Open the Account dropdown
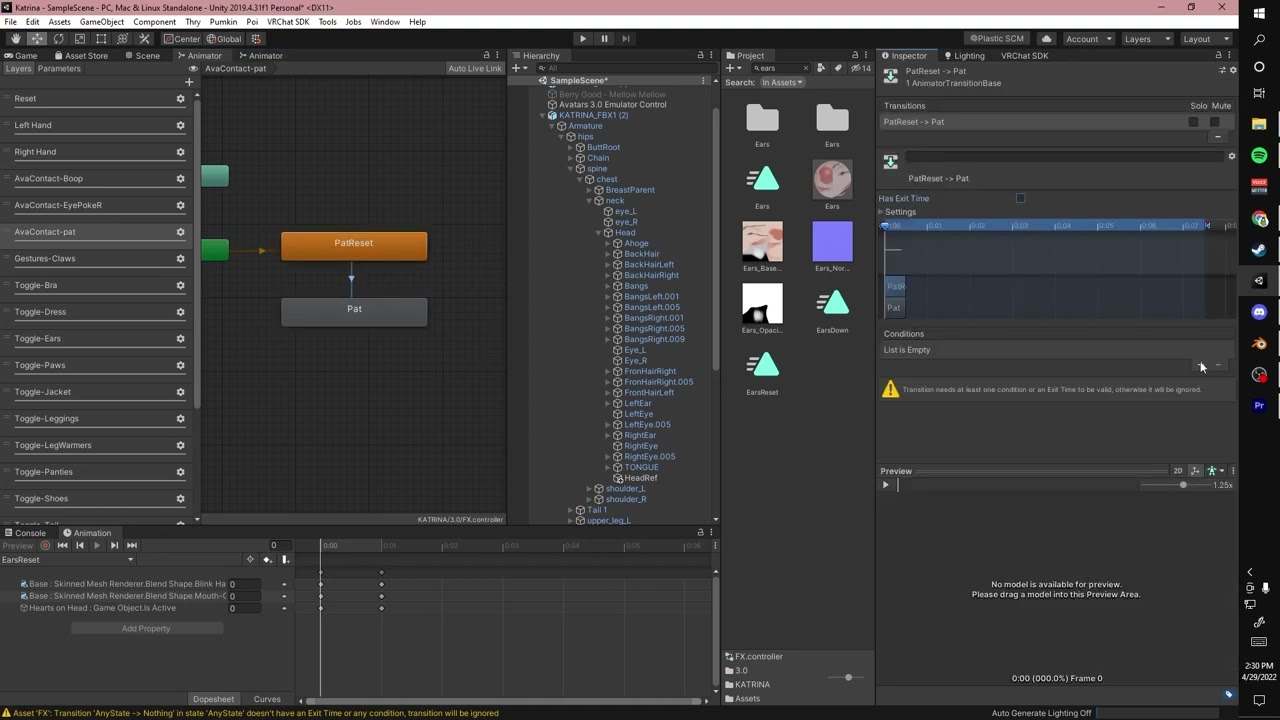 click(1089, 39)
